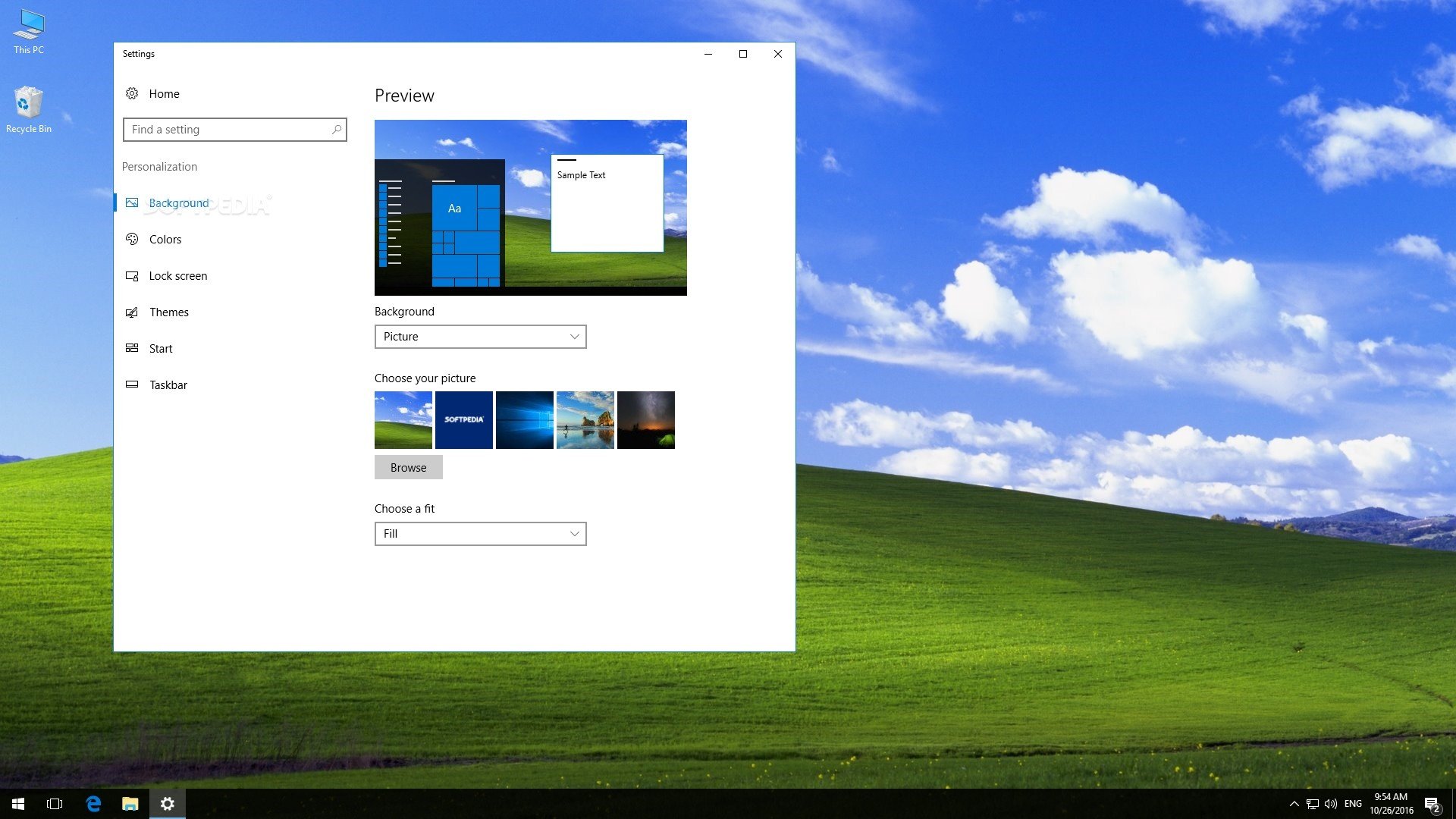The image size is (1456, 819).
Task: Go to the Themes section
Action: pyautogui.click(x=169, y=312)
